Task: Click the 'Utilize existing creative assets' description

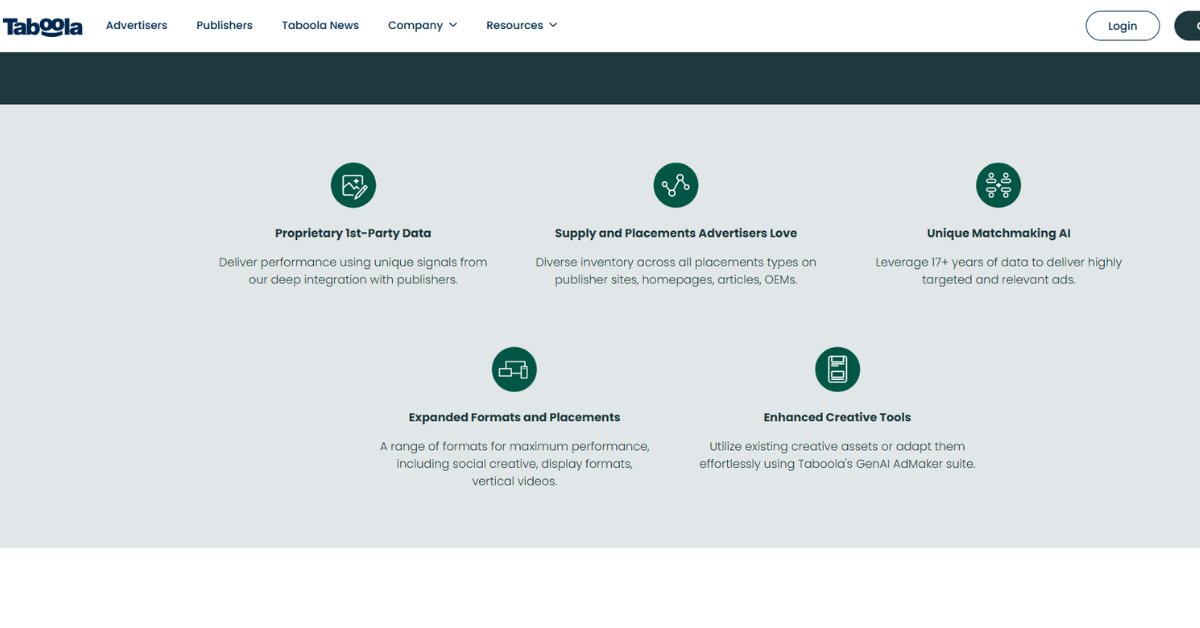Action: [837, 455]
